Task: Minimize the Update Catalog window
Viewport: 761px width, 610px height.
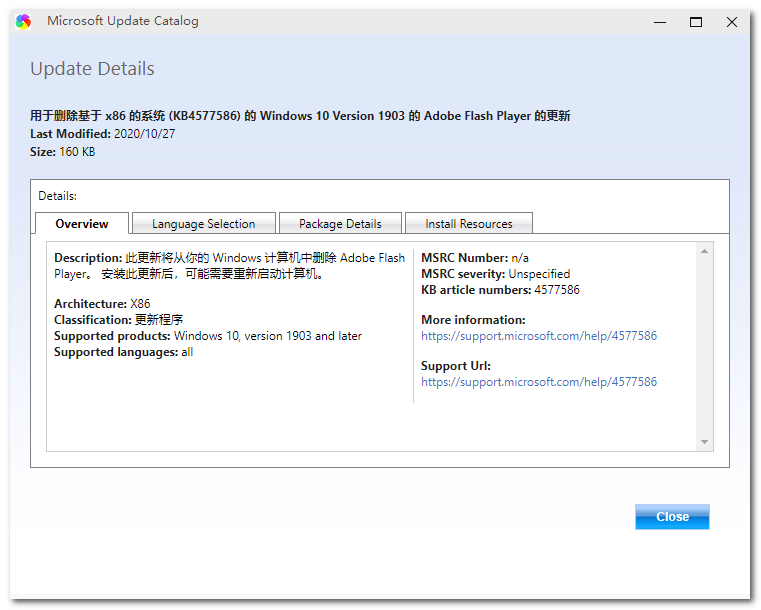Action: [x=660, y=21]
